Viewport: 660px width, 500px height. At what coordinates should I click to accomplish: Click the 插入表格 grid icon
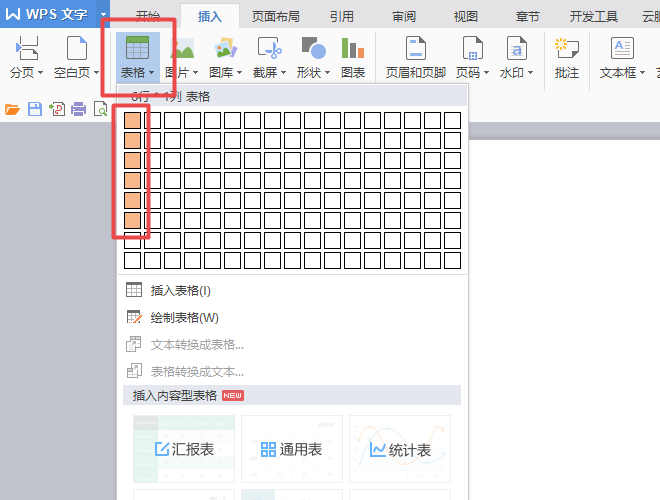point(134,290)
